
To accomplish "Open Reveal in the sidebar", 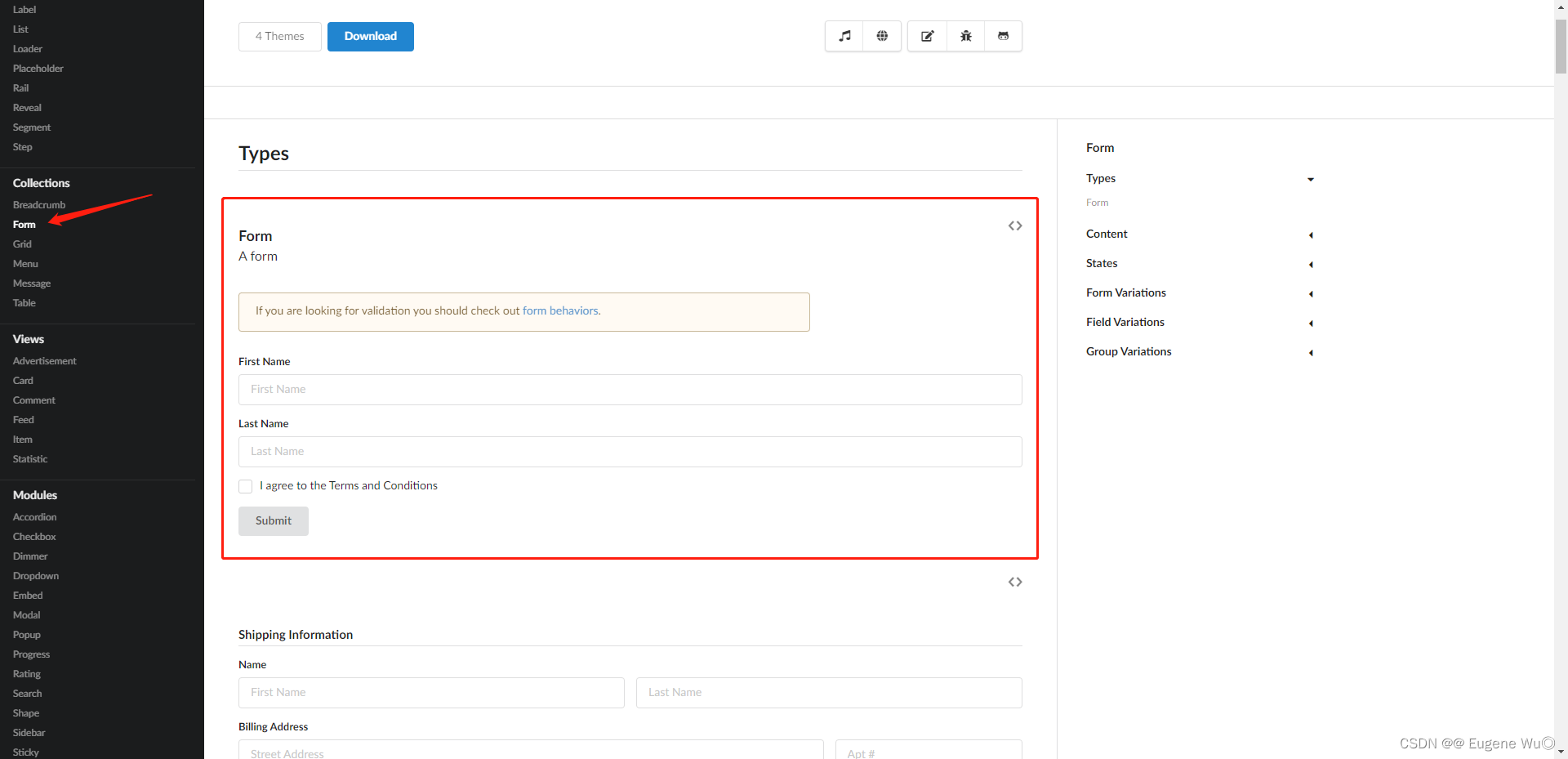I will pyautogui.click(x=27, y=108).
